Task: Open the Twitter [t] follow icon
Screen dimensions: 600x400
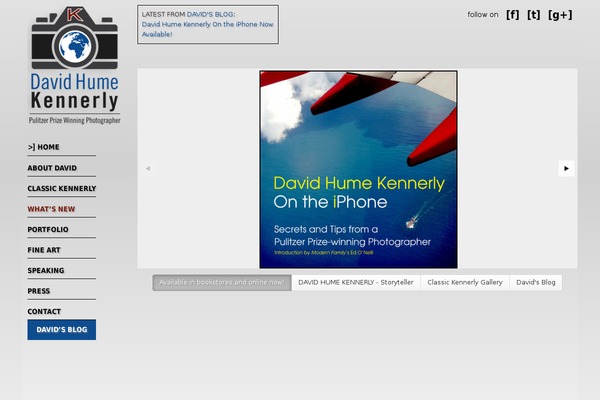Action: coord(533,15)
